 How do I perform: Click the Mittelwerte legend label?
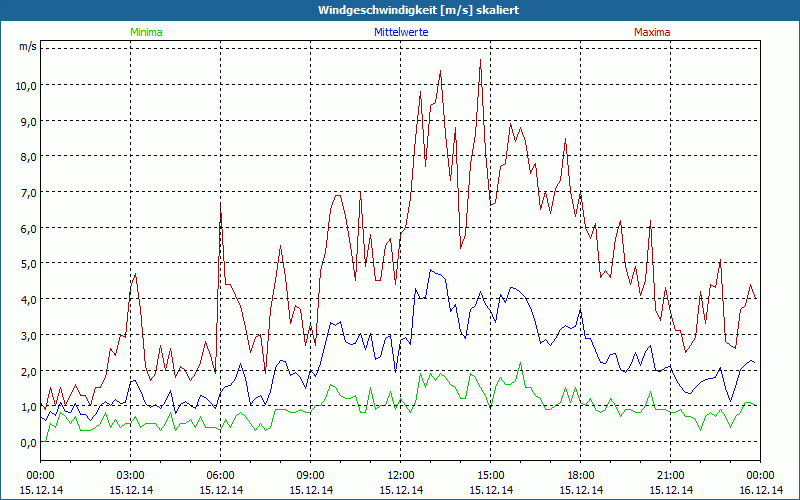pos(401,32)
